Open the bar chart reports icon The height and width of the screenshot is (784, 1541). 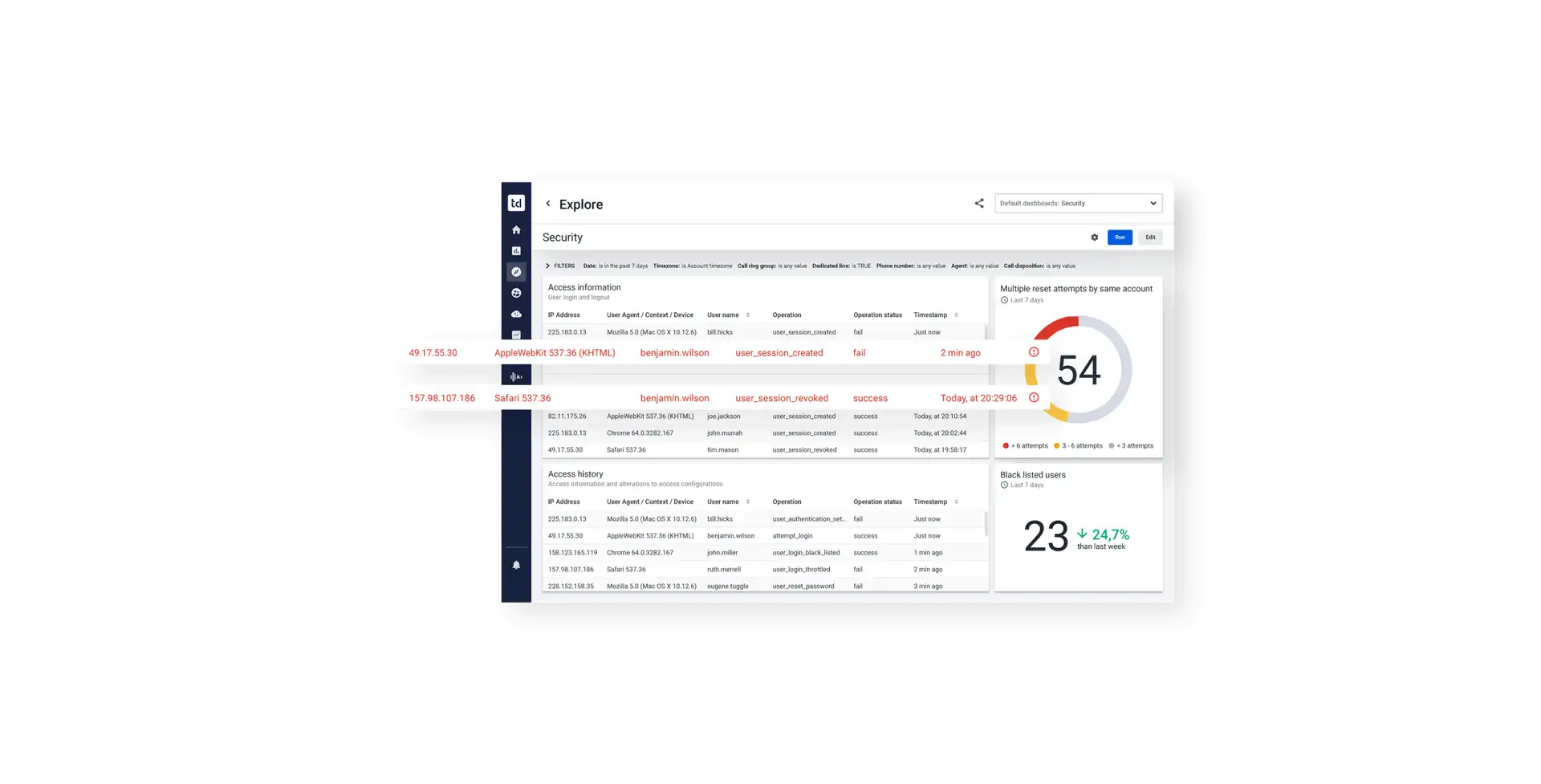[516, 251]
